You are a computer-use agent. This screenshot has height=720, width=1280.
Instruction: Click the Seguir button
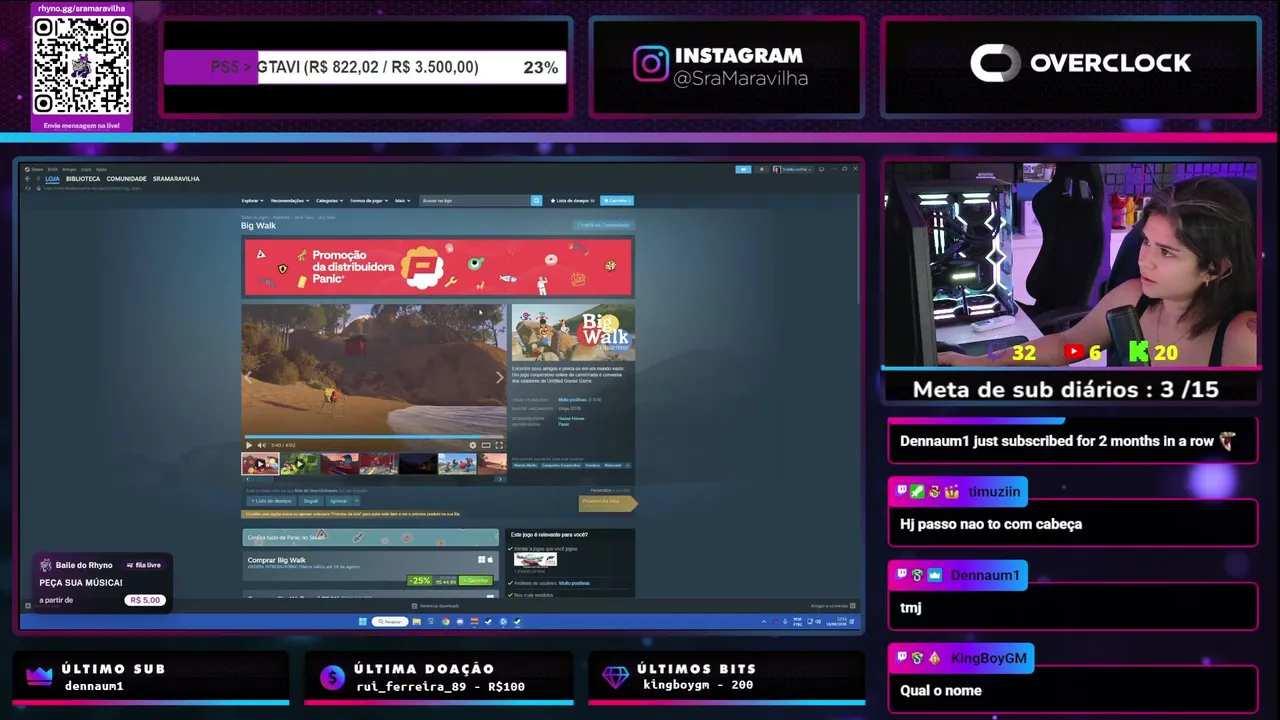pos(312,501)
